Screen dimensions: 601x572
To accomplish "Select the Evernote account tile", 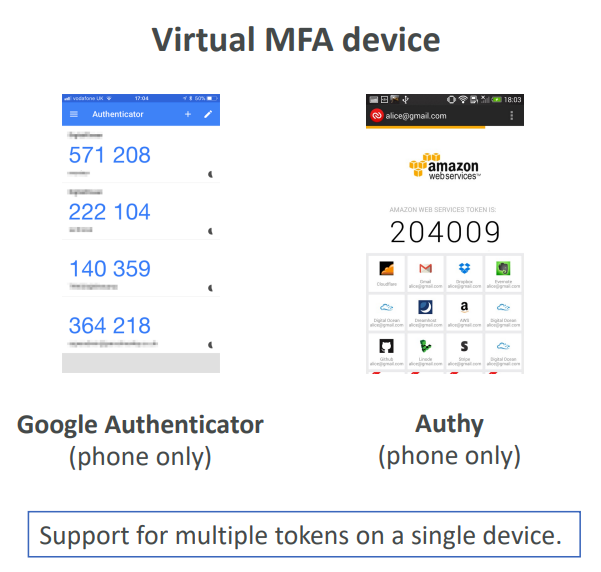I will click(x=504, y=272).
